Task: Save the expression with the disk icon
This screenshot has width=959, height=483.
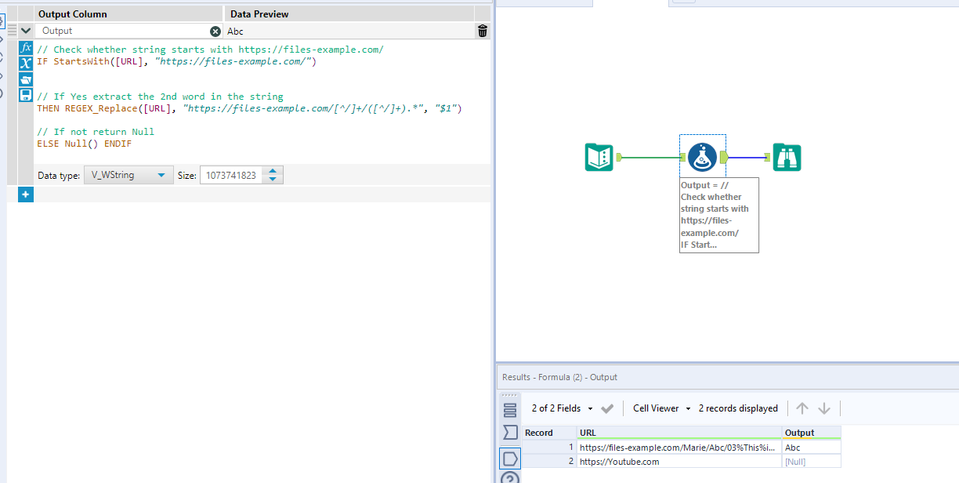Action: (x=26, y=95)
